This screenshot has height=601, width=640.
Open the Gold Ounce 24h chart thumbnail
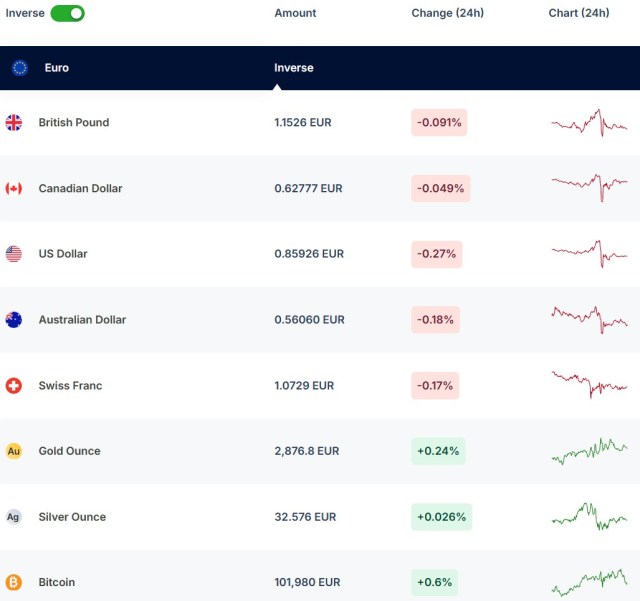[589, 451]
